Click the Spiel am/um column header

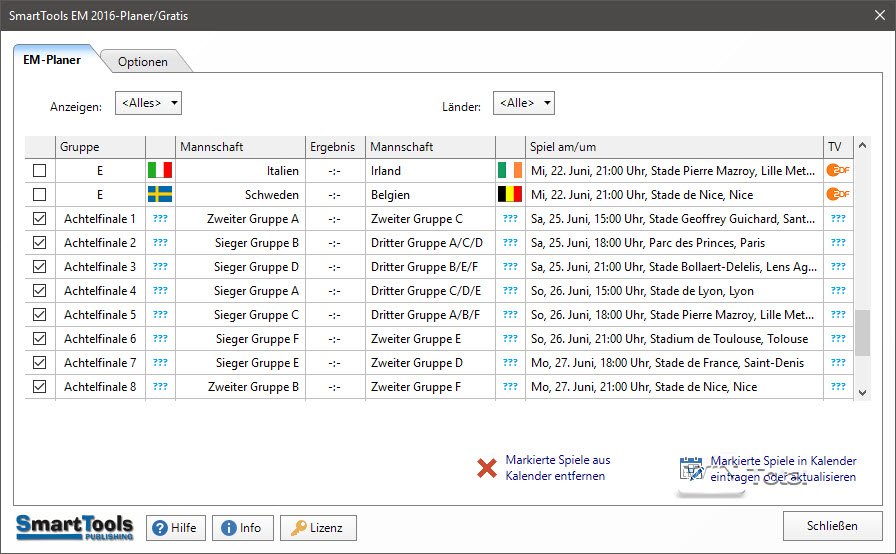point(674,147)
